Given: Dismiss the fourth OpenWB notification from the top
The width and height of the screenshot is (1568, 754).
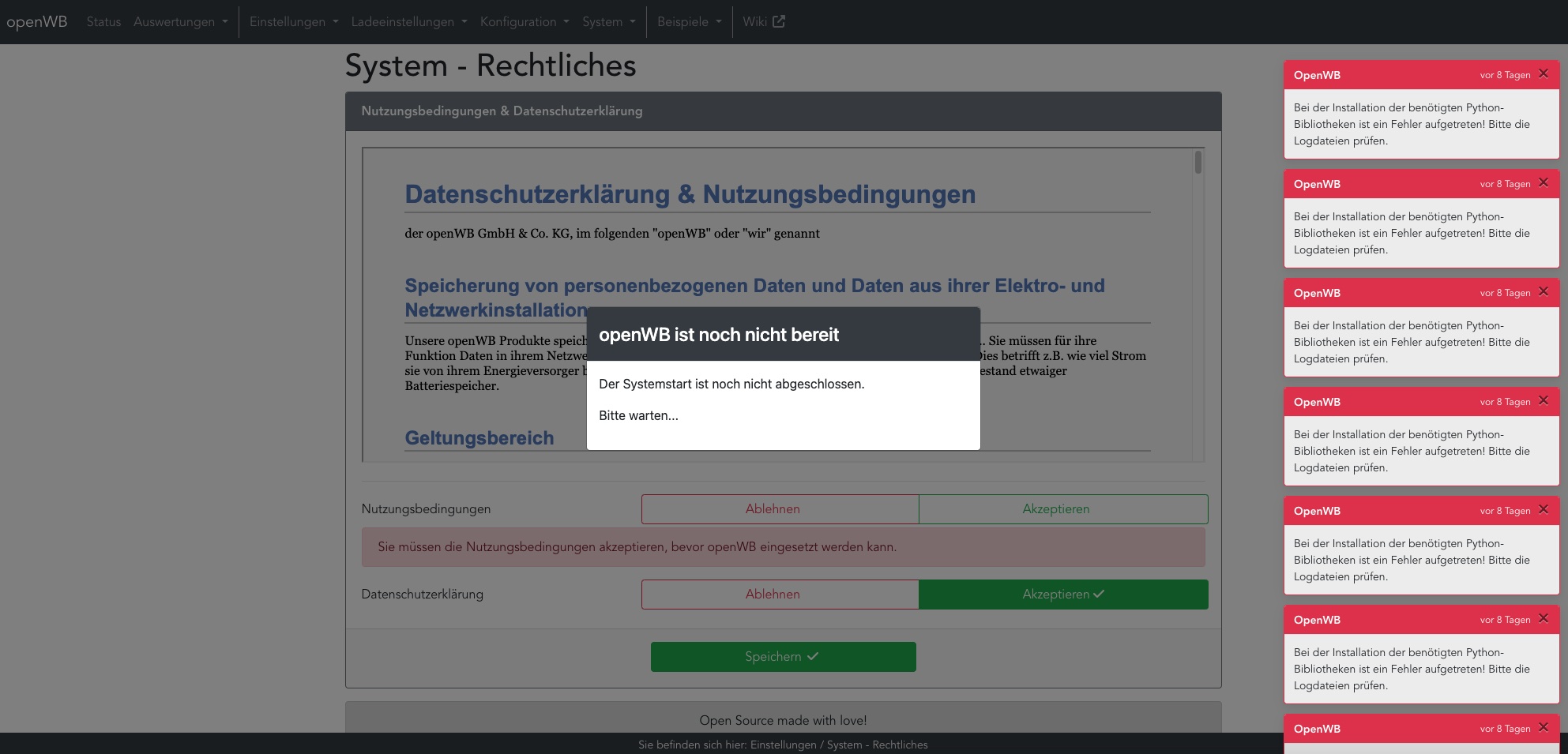Looking at the screenshot, I should click(x=1543, y=400).
